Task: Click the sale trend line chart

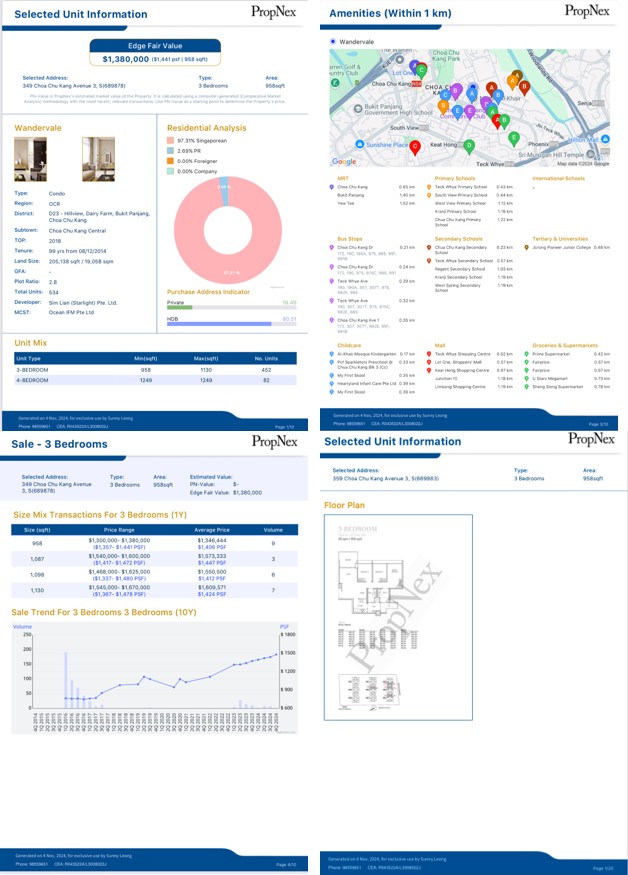Action: click(155, 677)
